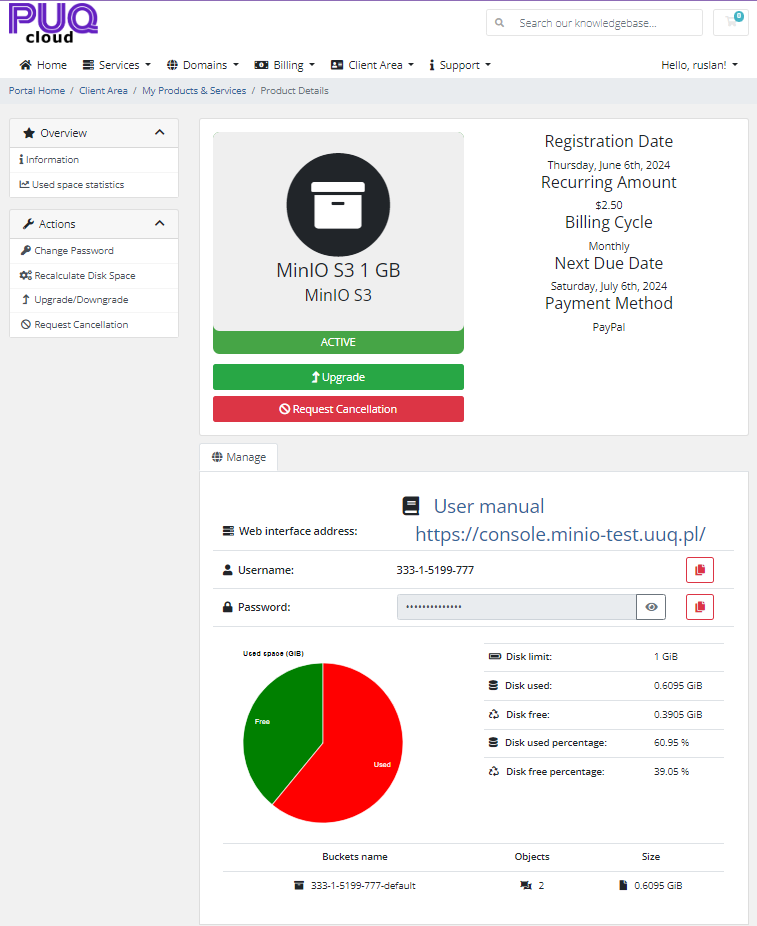Viewport: 757px width, 926px height.
Task: Go to Home in the navigation bar
Action: click(43, 65)
